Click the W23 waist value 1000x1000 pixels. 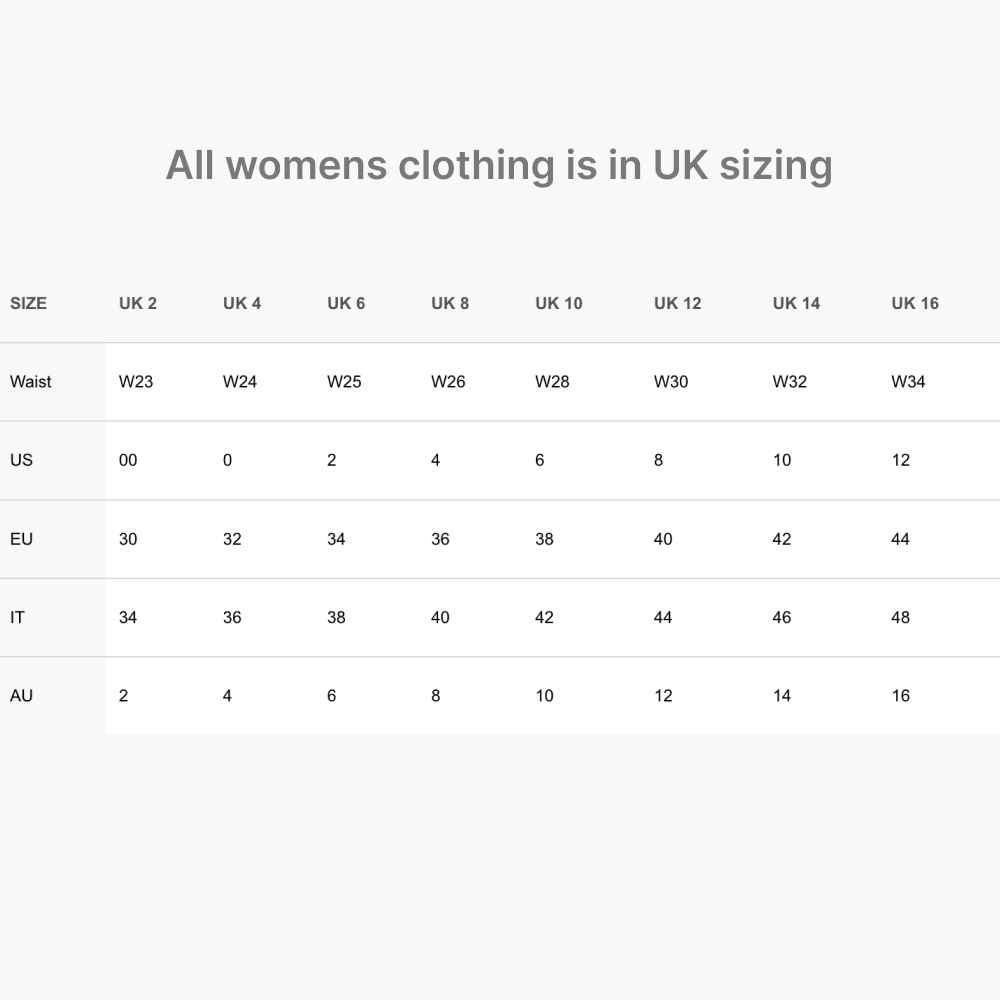click(136, 381)
